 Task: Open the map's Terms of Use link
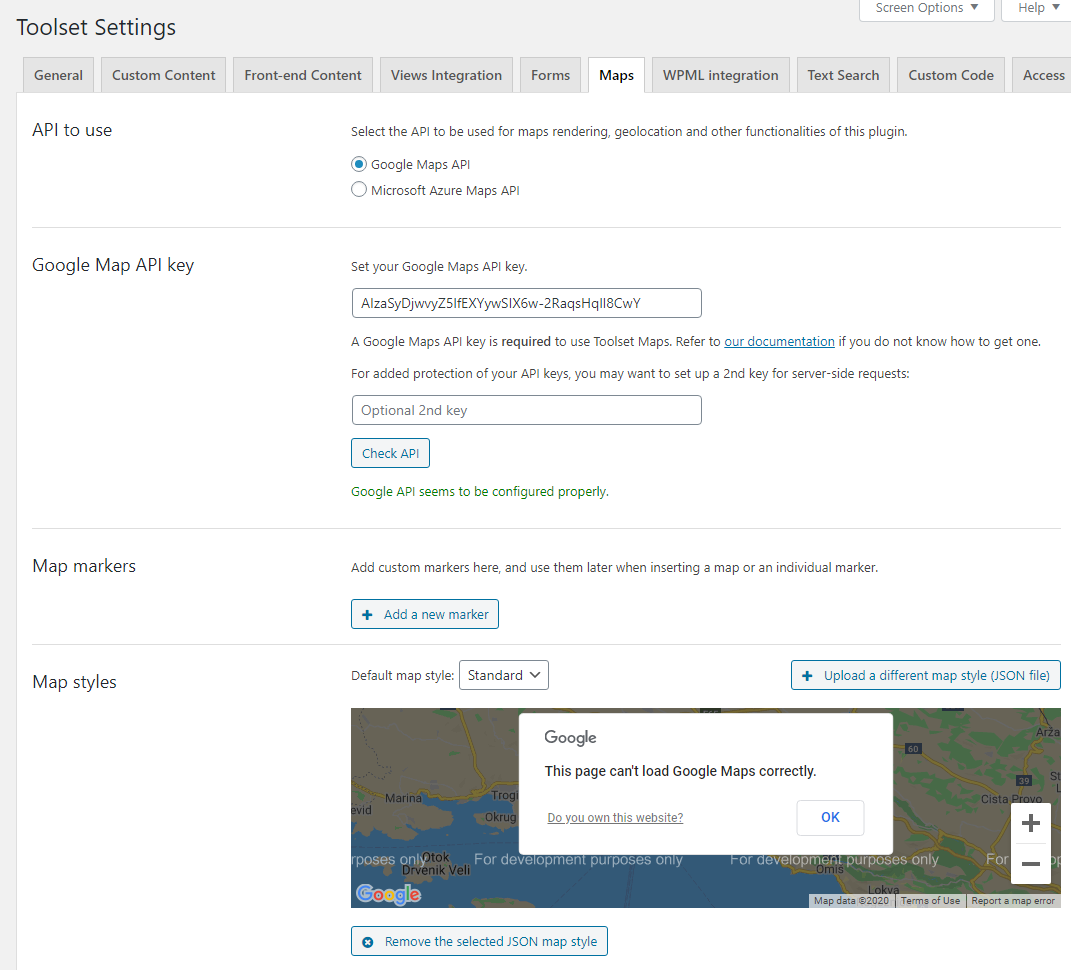pos(930,901)
